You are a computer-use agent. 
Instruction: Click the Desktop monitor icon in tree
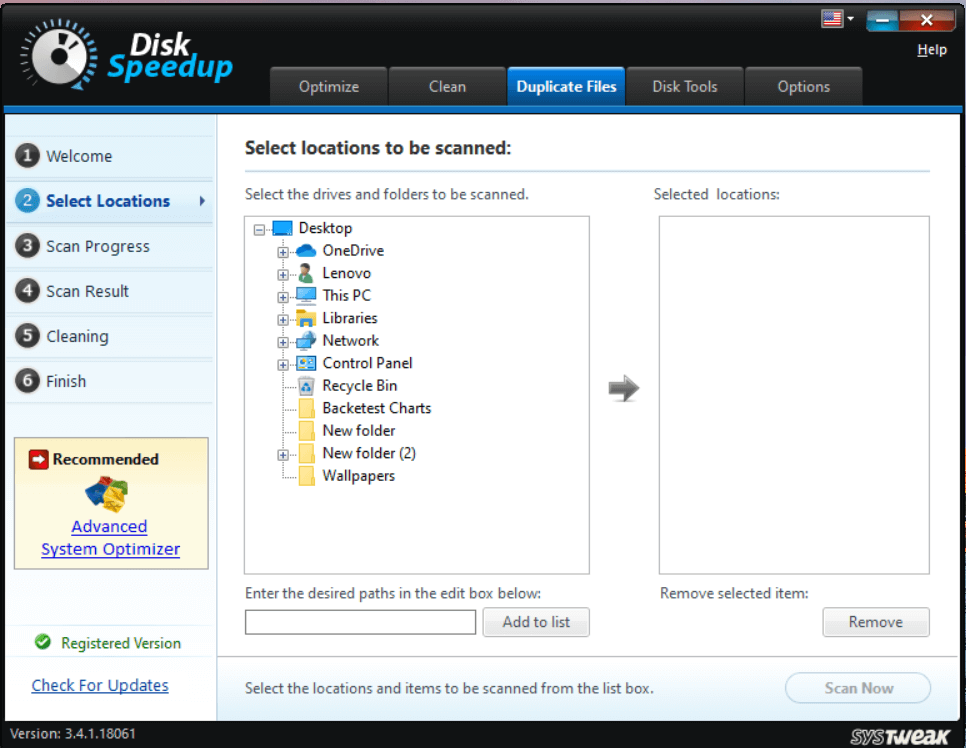pos(282,229)
